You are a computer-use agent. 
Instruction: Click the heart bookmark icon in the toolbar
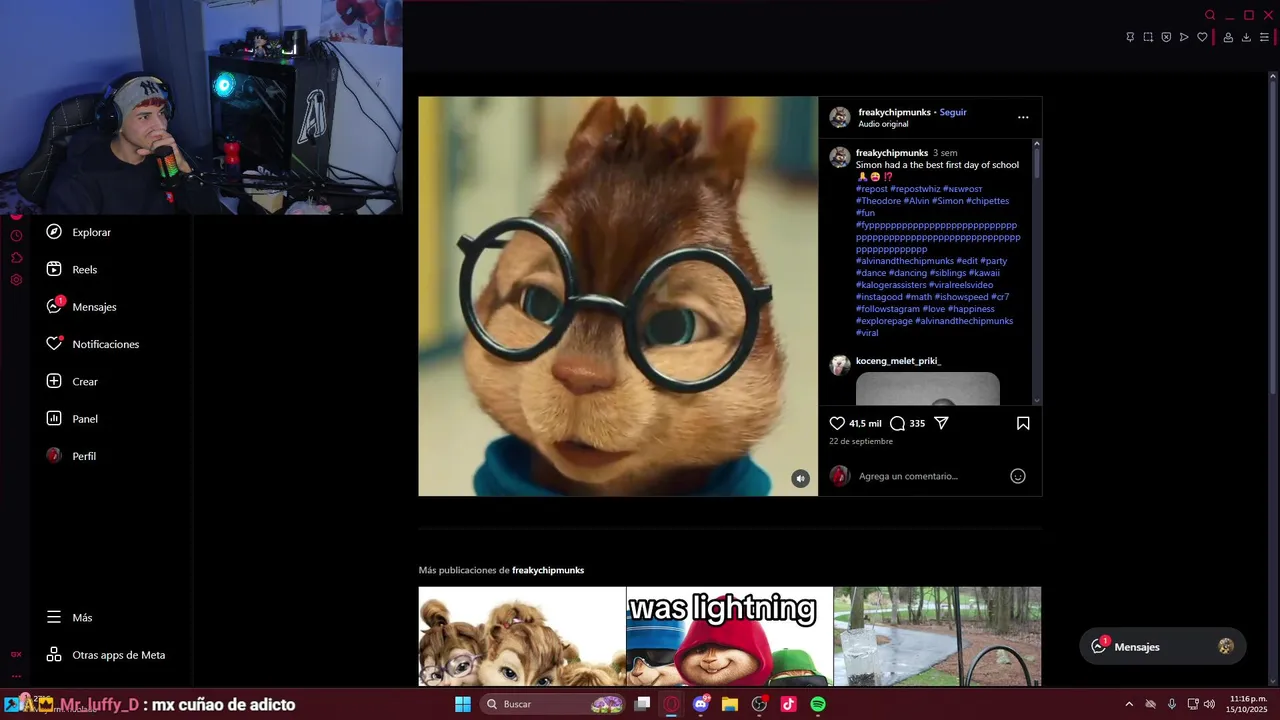(1202, 37)
